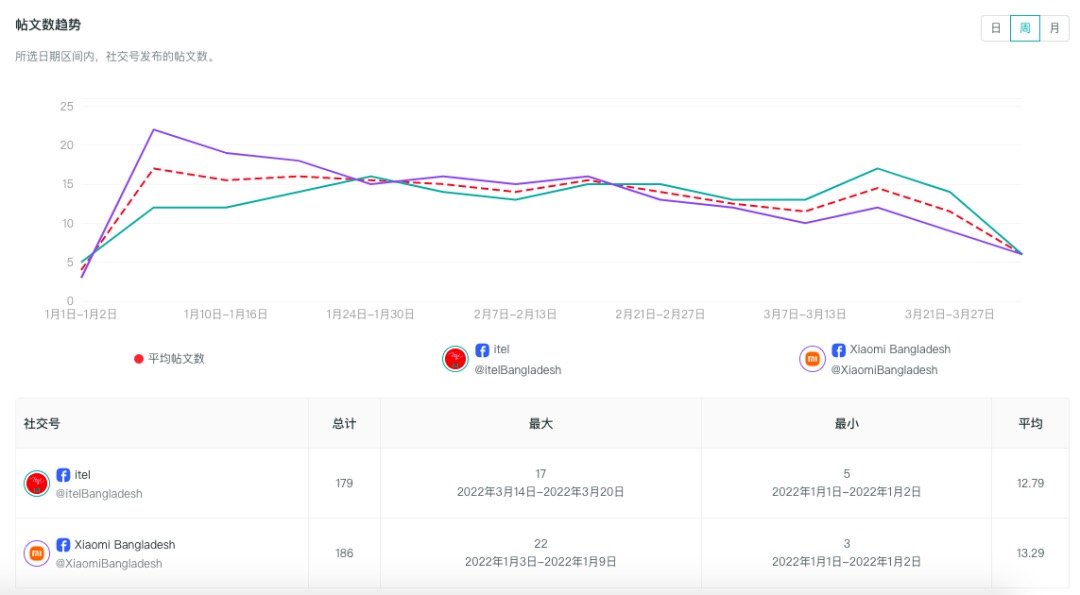Click itel avatar in the table row
1080x595 pixels.
(37, 484)
